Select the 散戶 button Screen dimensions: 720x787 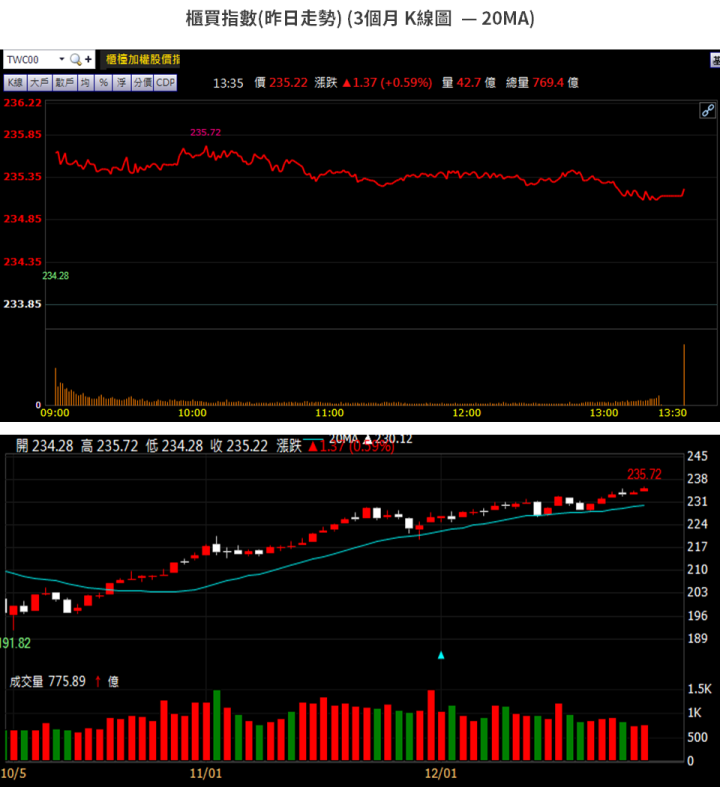(x=65, y=83)
